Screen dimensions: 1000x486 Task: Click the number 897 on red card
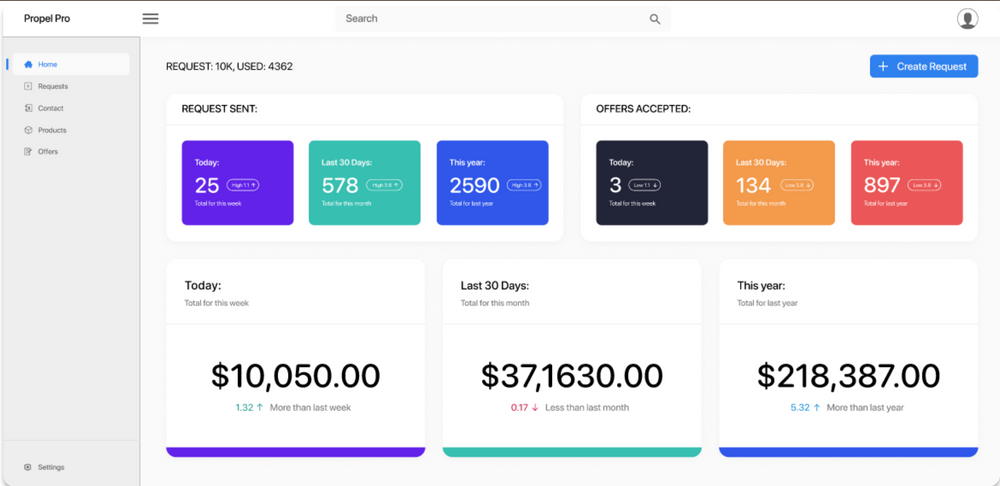click(x=882, y=185)
